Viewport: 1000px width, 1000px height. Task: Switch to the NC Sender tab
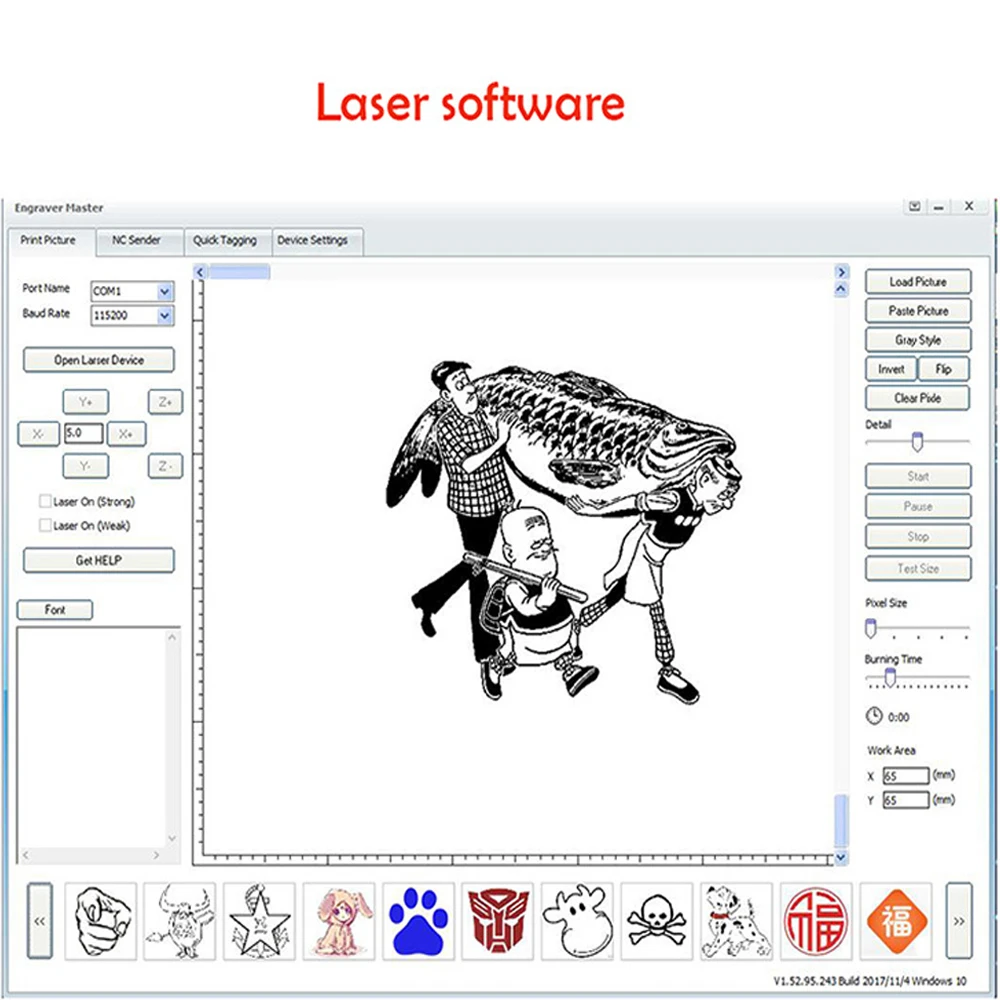(136, 240)
